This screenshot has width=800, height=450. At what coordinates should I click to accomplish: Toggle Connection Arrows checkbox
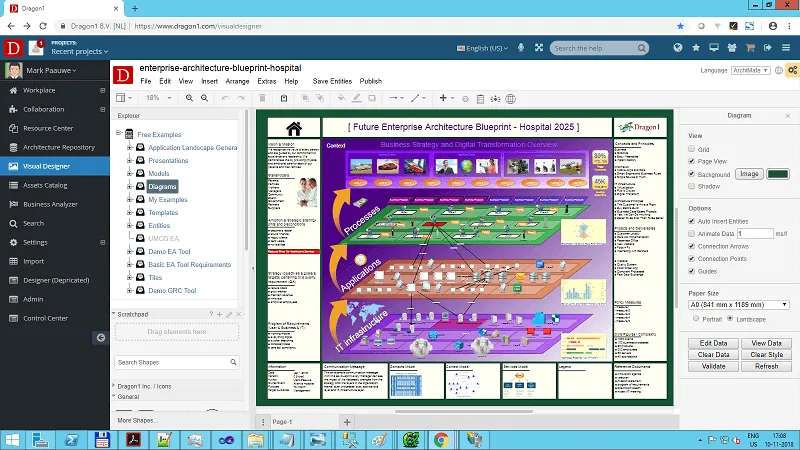coord(691,246)
